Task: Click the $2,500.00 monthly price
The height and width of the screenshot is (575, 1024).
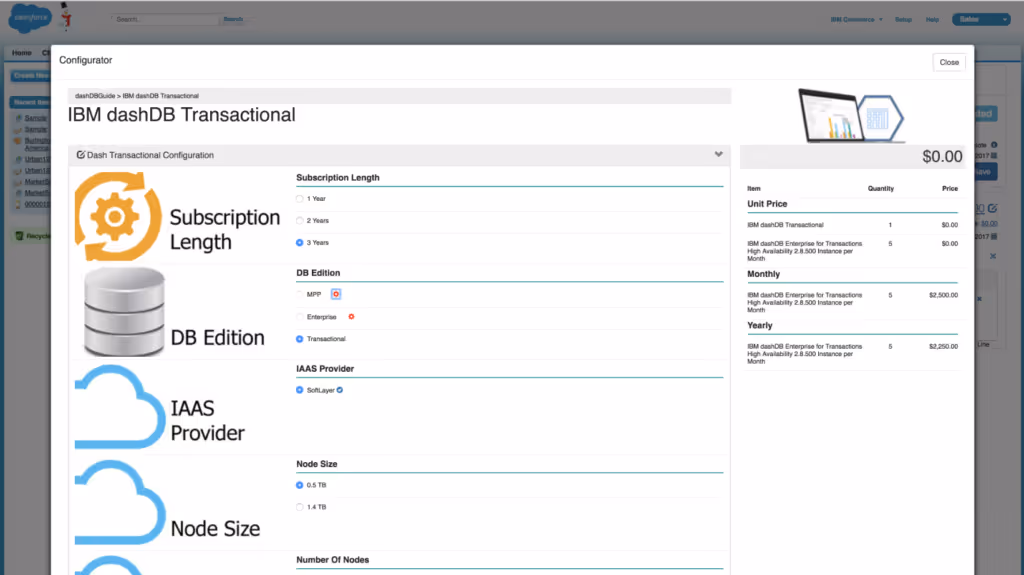Action: click(x=943, y=295)
